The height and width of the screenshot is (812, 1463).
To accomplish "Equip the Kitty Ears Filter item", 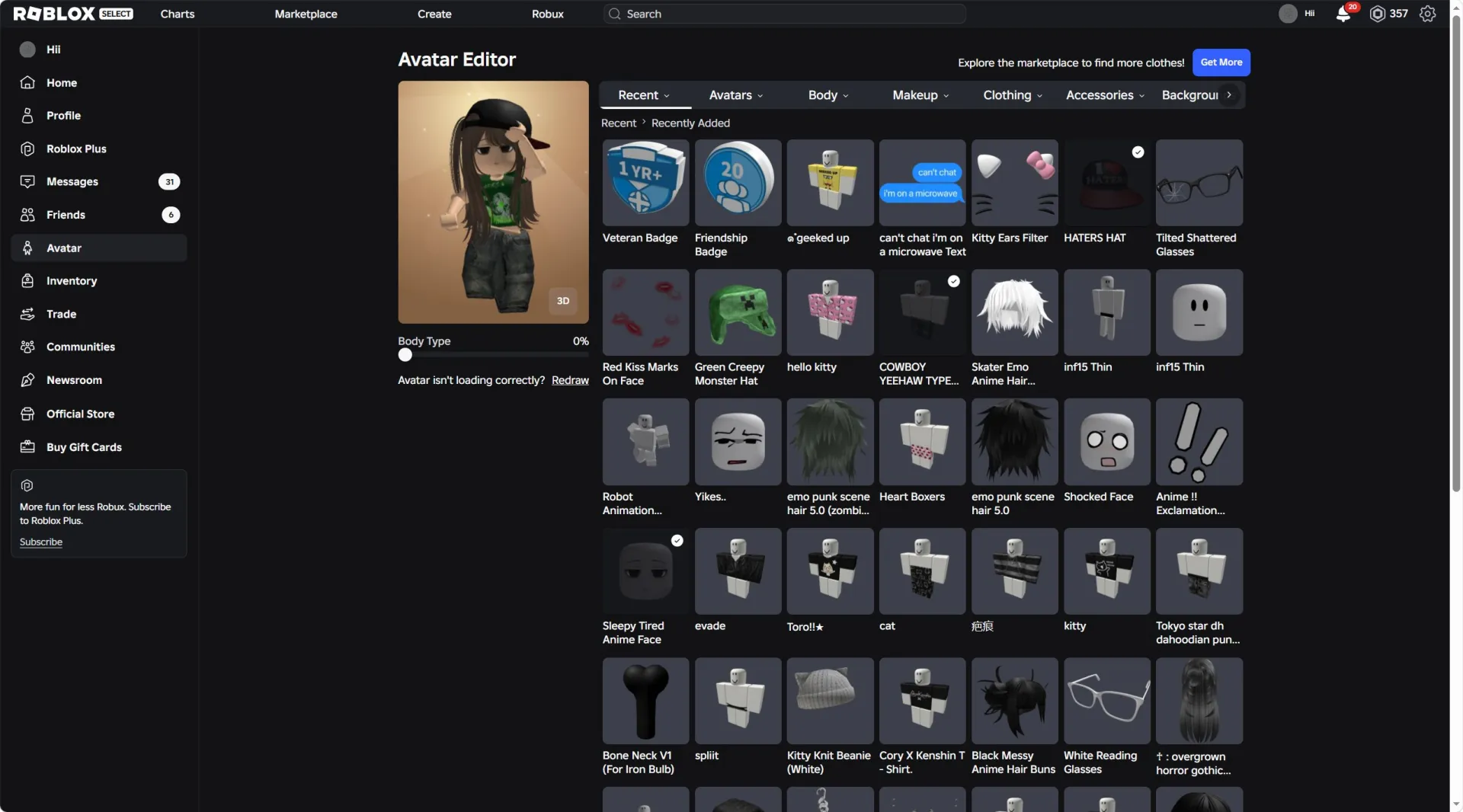I will click(1014, 183).
